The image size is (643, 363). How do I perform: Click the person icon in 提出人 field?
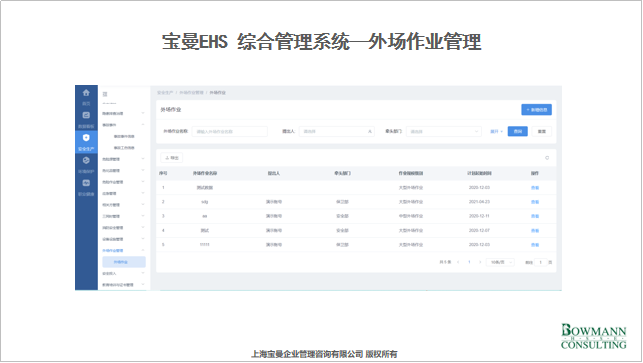pyautogui.click(x=369, y=132)
